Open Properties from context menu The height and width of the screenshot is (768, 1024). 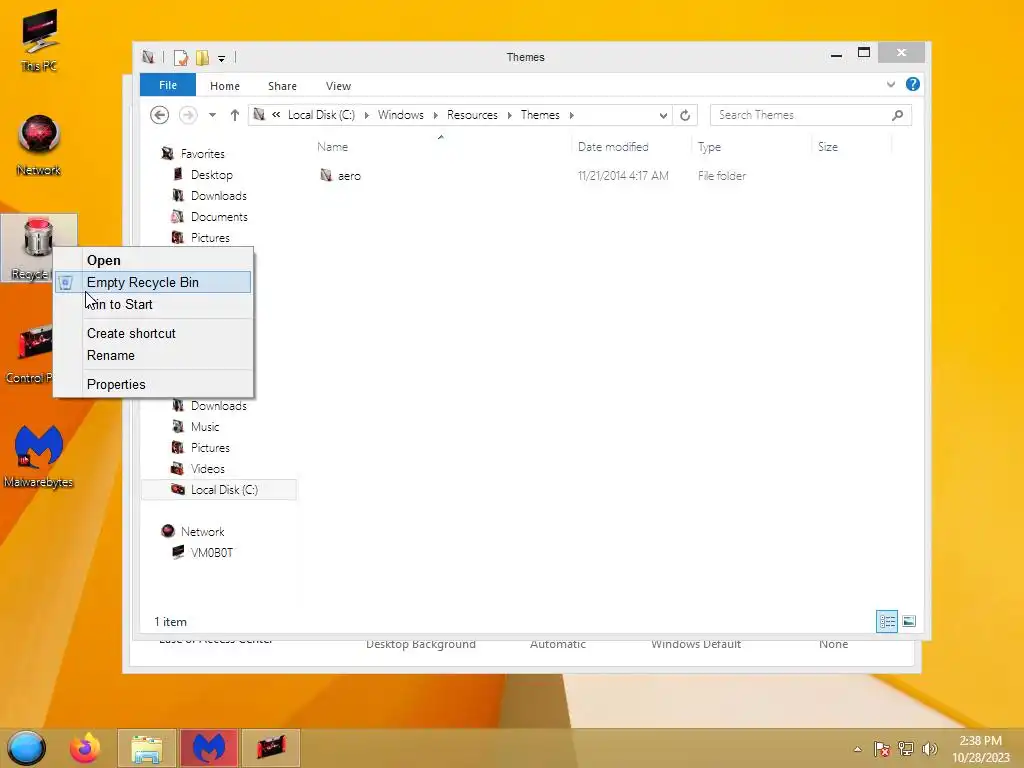pos(153,384)
